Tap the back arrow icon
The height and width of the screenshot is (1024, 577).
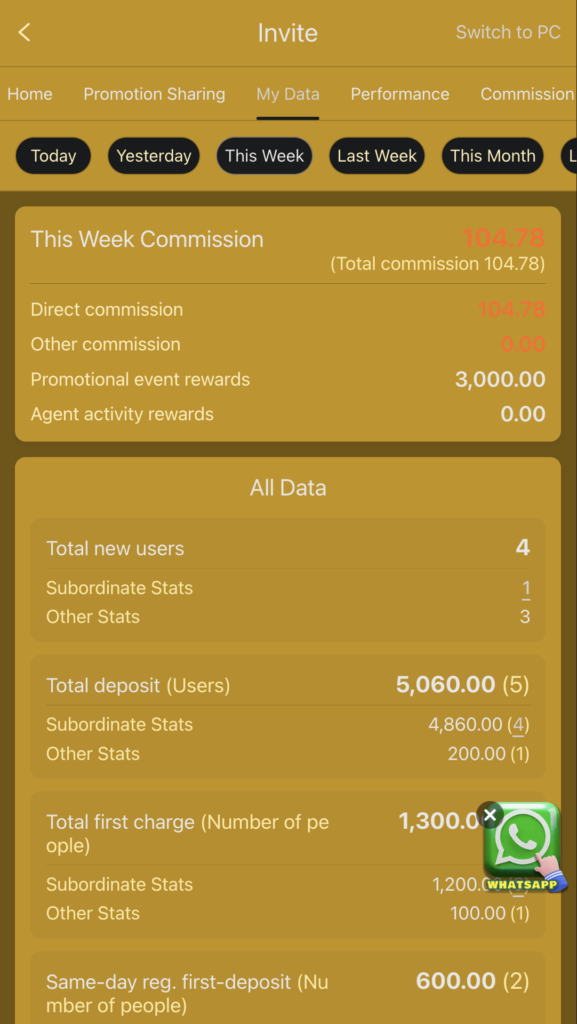[24, 32]
